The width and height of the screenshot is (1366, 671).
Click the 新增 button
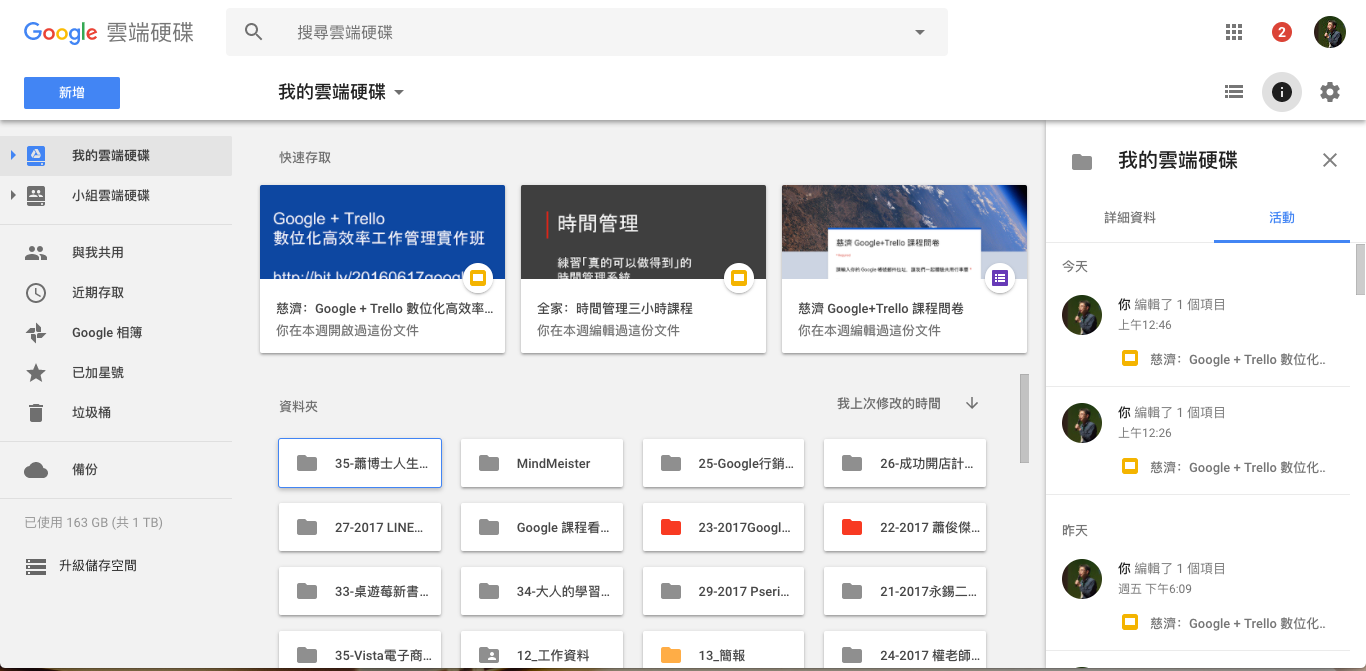coord(72,93)
